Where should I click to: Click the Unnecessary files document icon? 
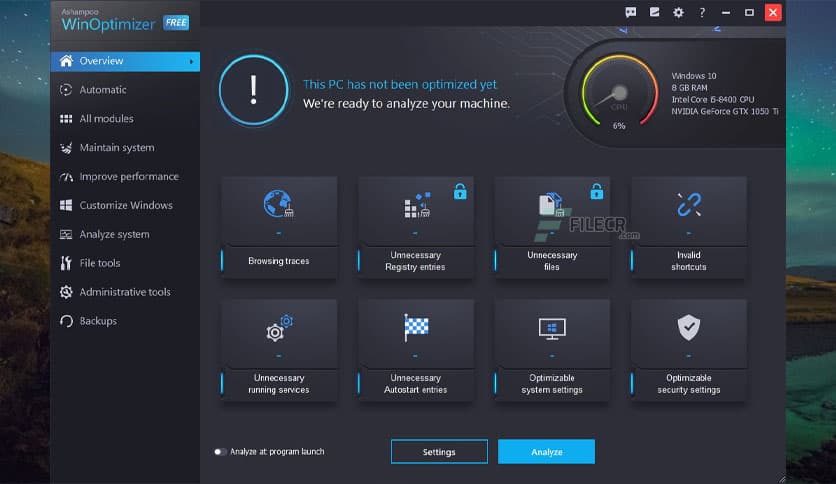(551, 205)
